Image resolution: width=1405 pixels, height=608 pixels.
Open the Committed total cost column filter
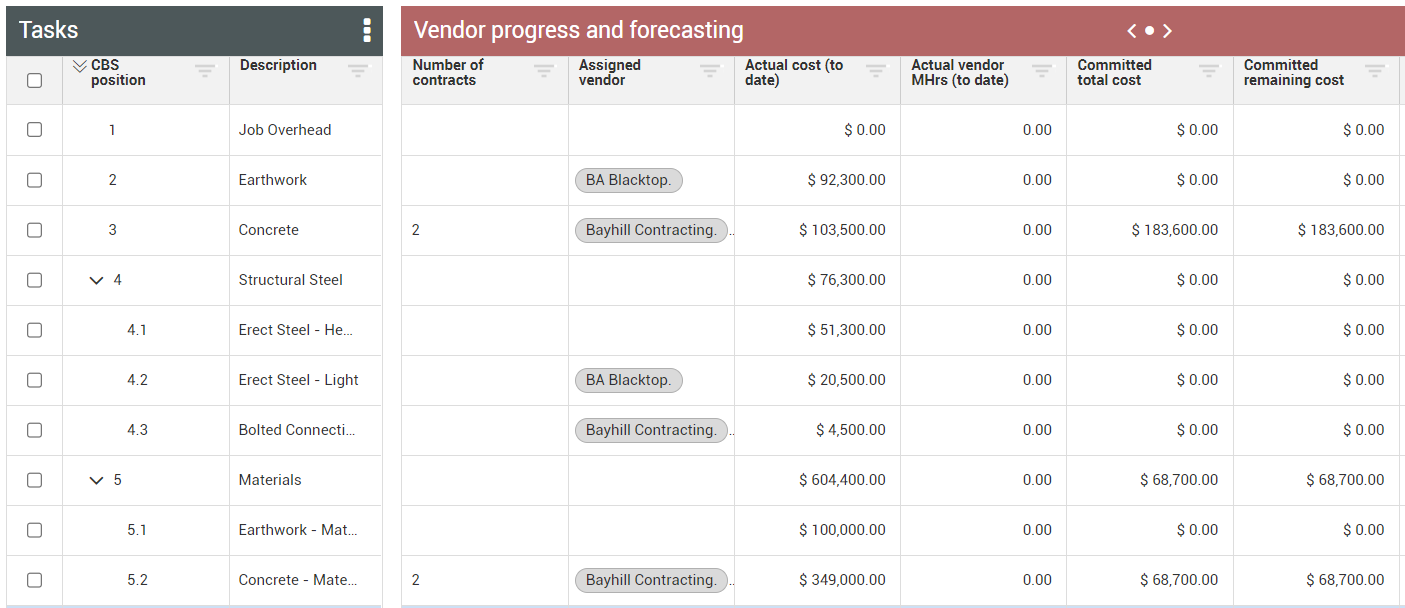(1208, 72)
